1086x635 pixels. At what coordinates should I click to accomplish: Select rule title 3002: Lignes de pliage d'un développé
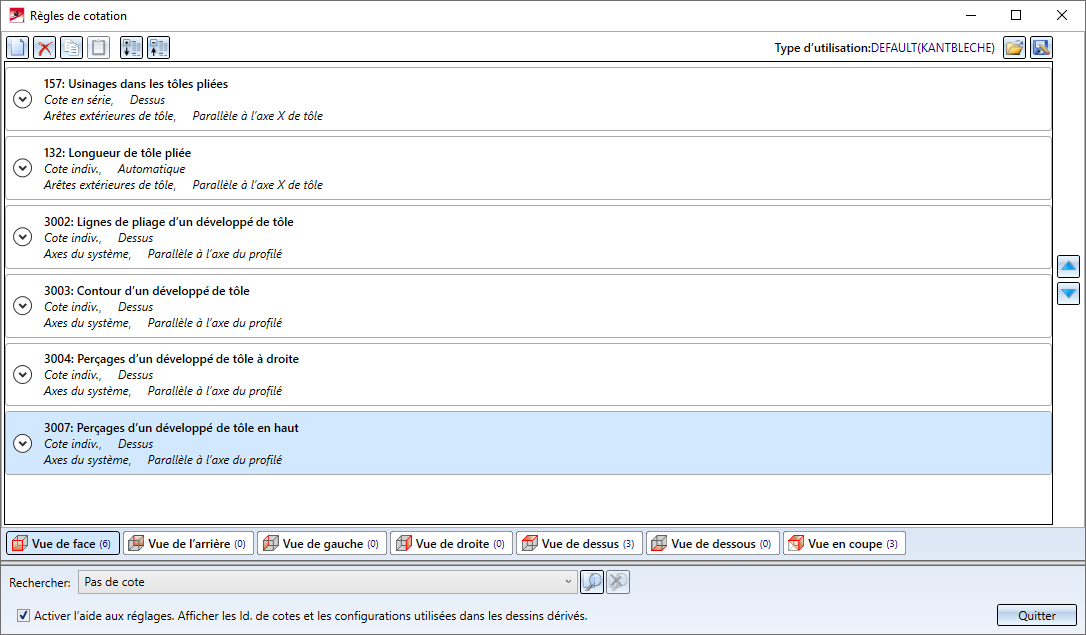point(168,222)
